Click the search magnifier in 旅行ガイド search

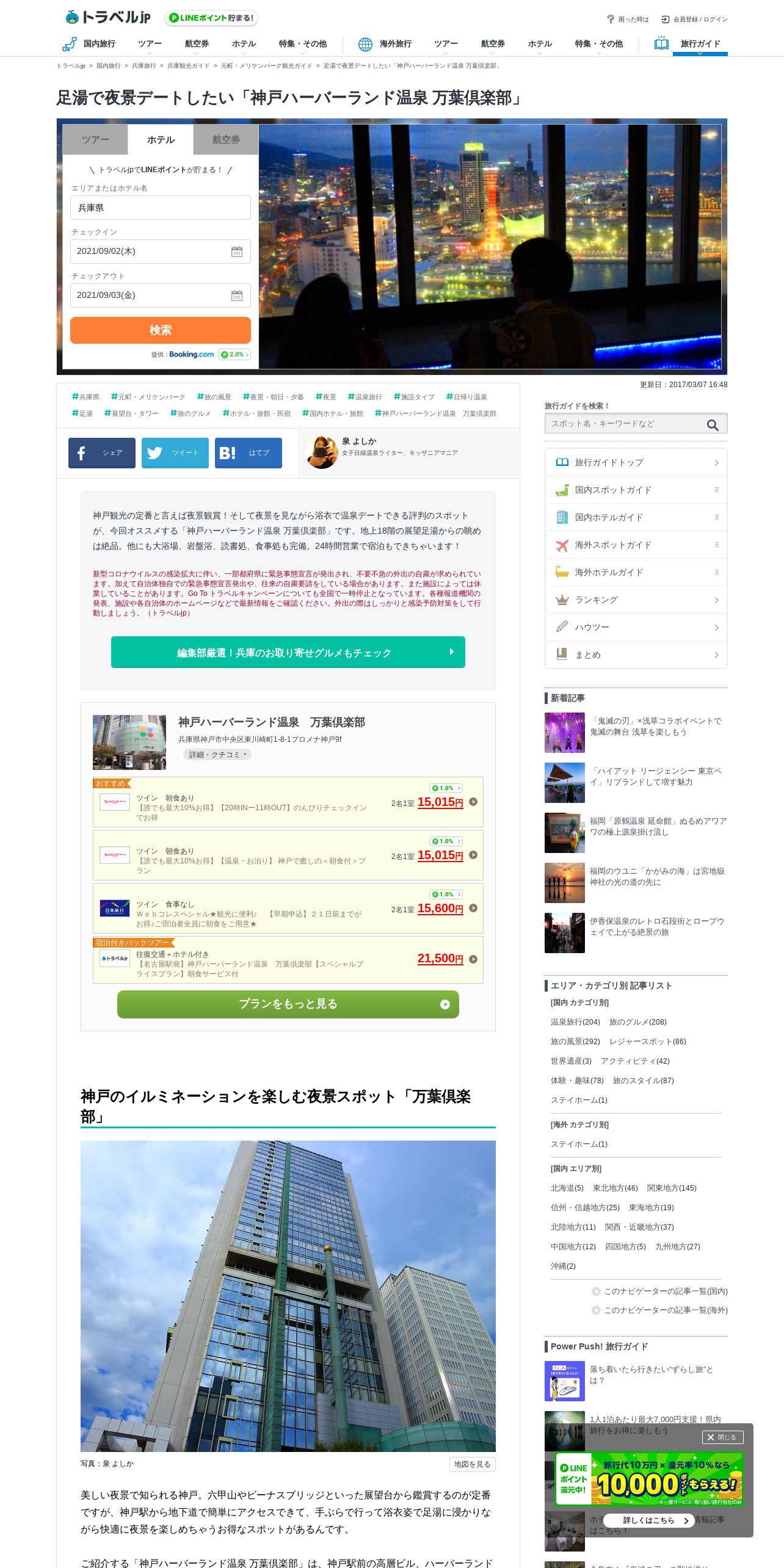tap(713, 425)
